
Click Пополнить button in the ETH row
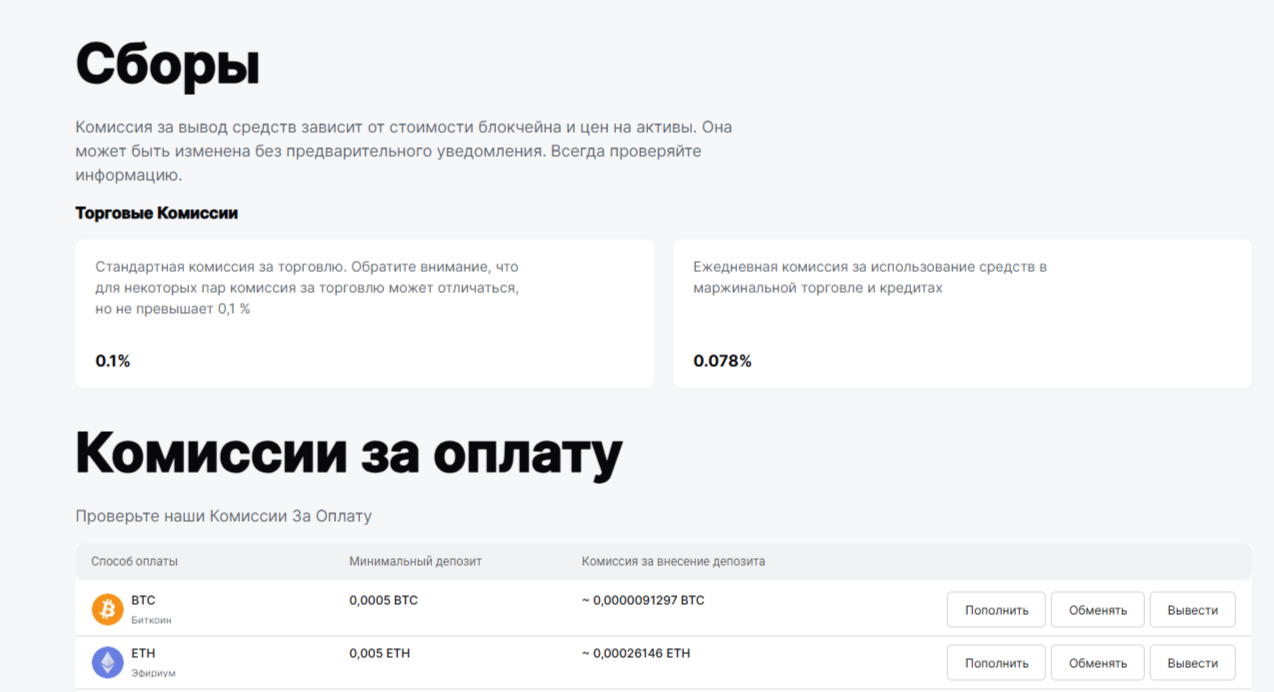click(x=996, y=662)
